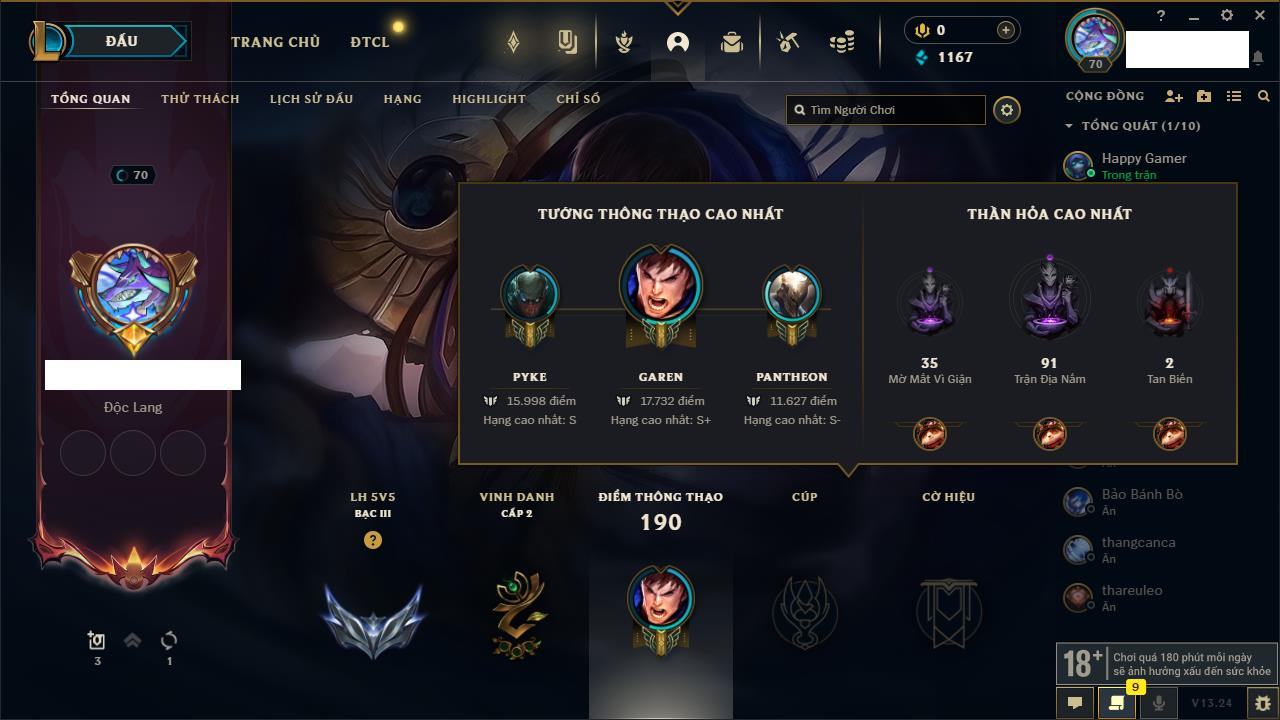Image resolution: width=1280 pixels, height=720 pixels.
Task: Click the plus button to purchase RP
Action: click(x=1006, y=30)
